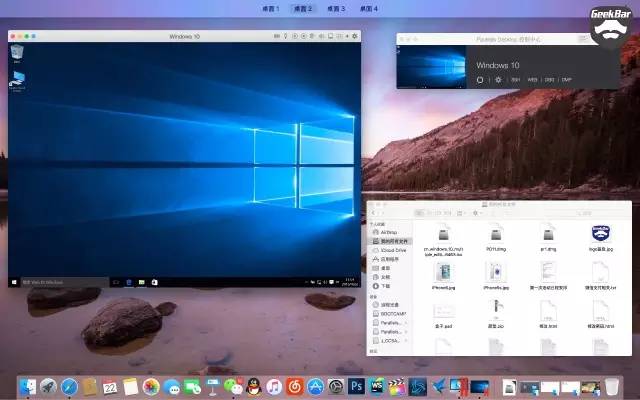Open the Photos app in the Dock
Image resolution: width=640 pixels, height=400 pixels.
[x=151, y=387]
